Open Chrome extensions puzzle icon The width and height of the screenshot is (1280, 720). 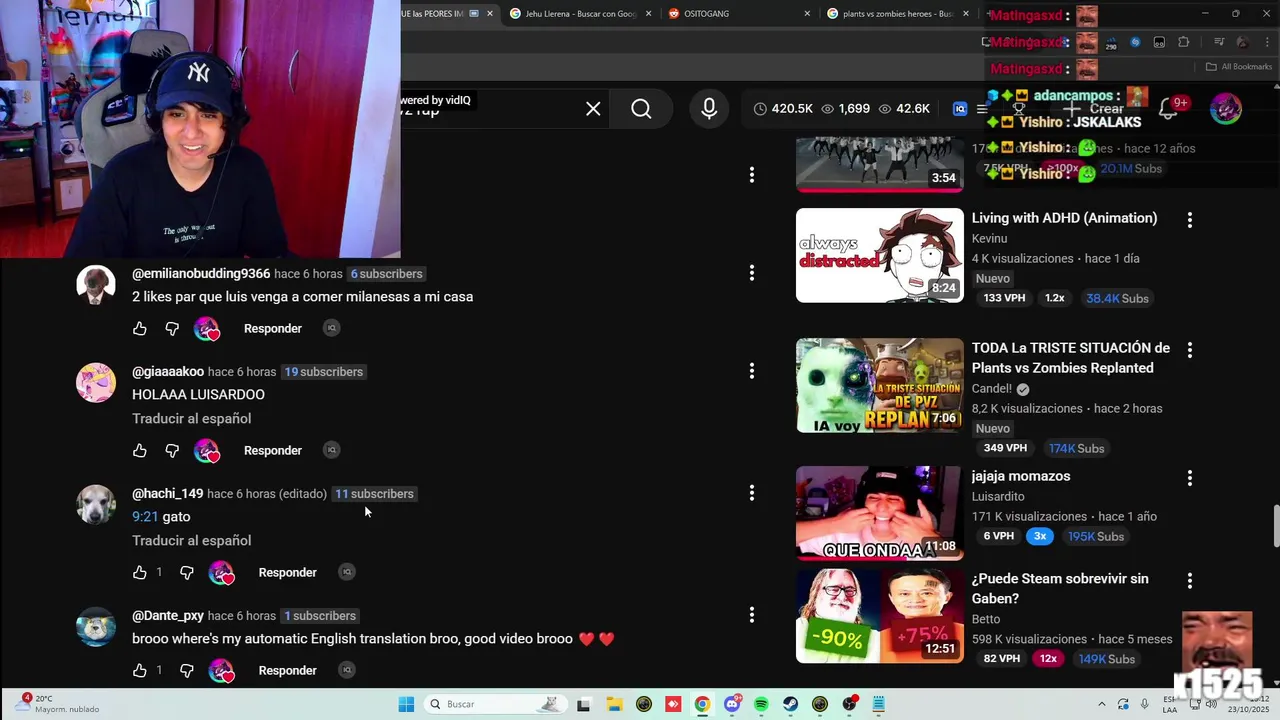tap(1184, 42)
